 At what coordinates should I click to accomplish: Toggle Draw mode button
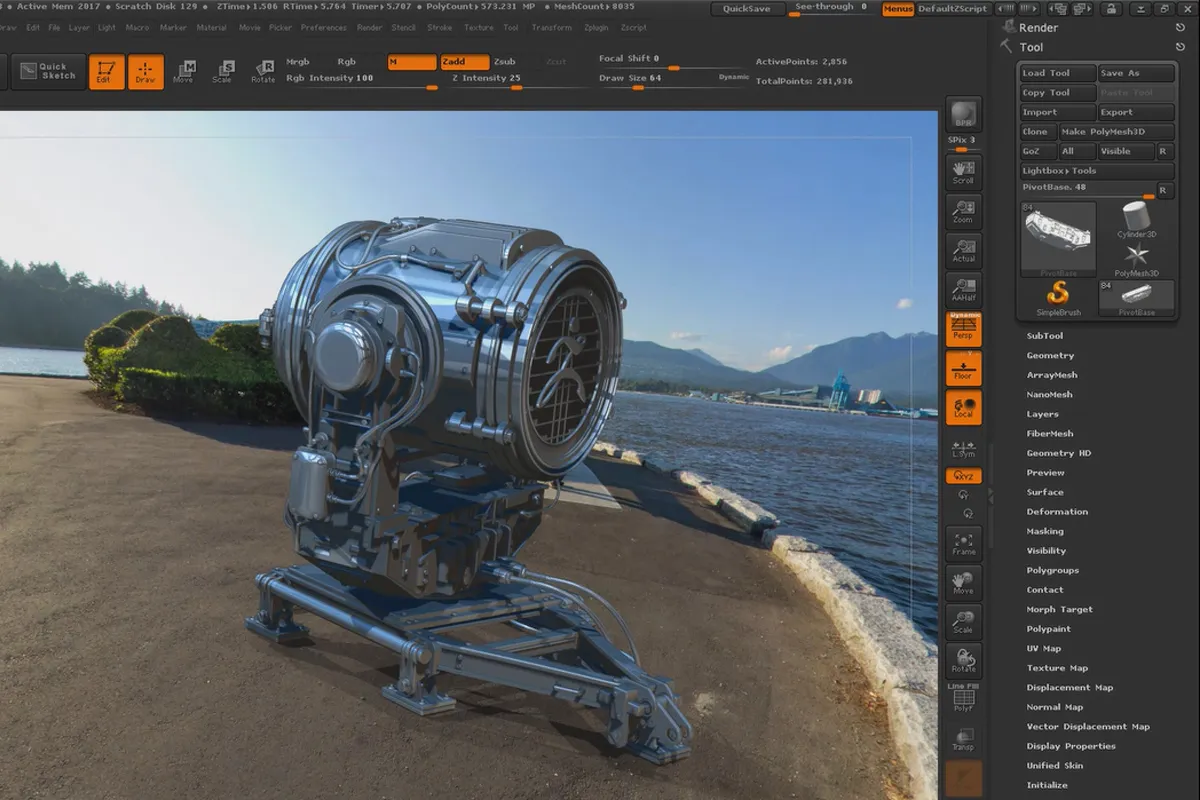(146, 72)
